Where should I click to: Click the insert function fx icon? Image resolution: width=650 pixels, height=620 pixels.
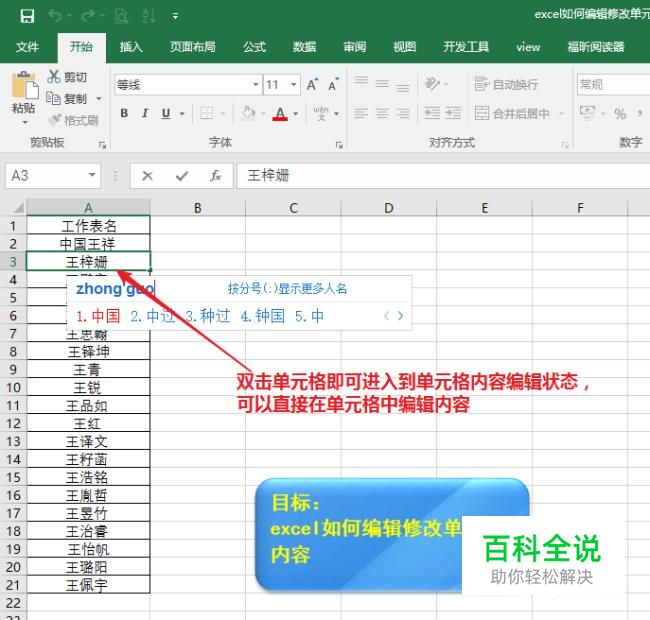pos(216,176)
